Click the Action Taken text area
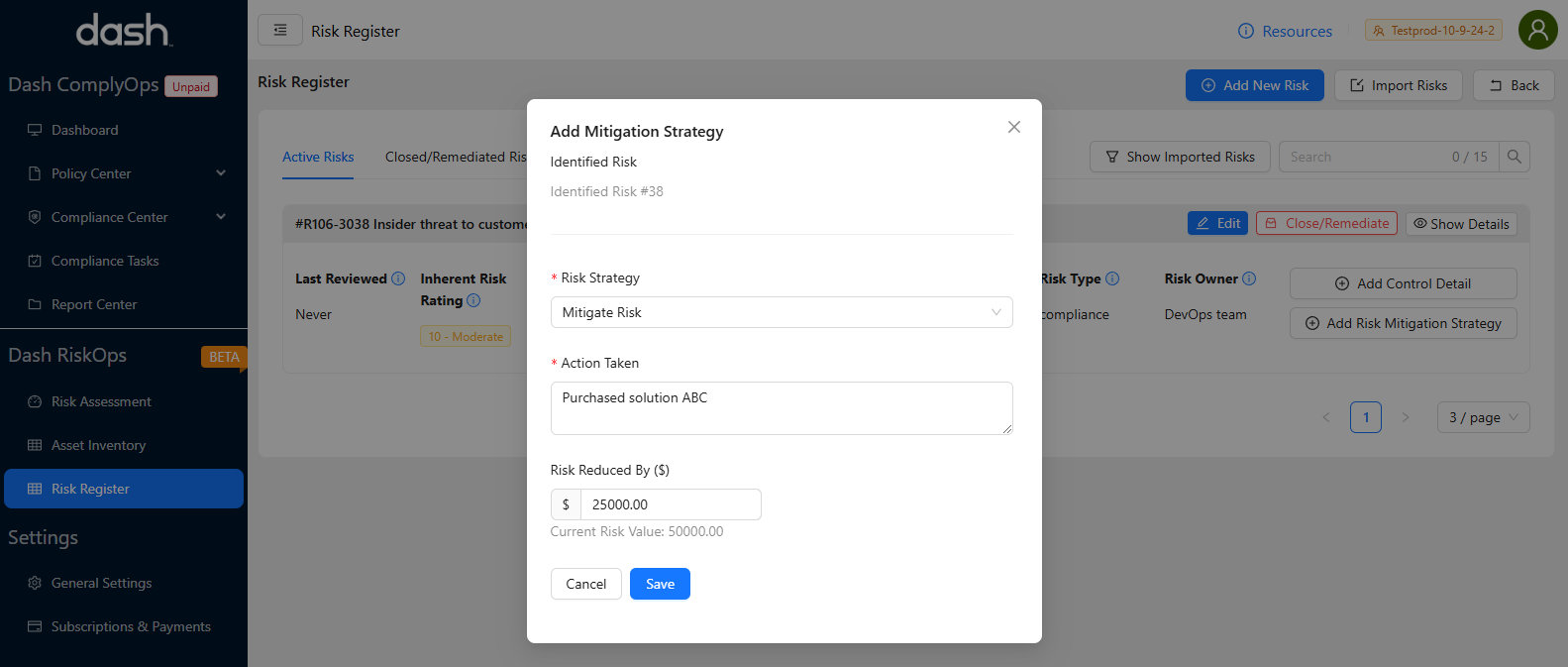1568x667 pixels. pos(781,407)
